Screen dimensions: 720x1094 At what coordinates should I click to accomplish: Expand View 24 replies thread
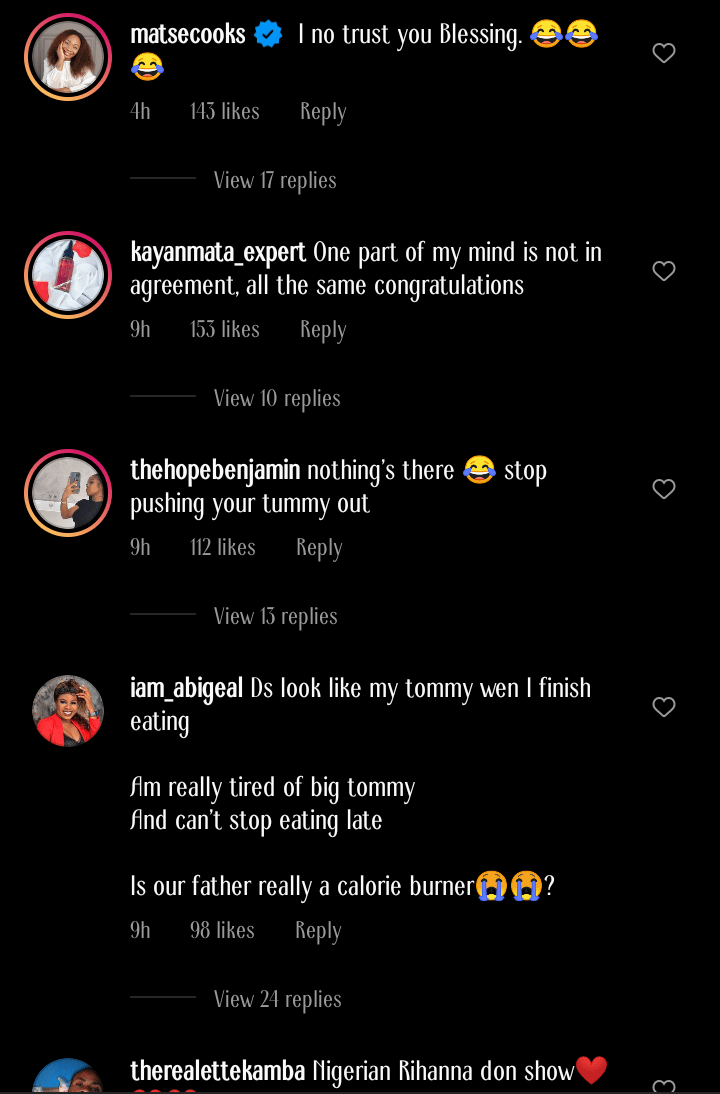(277, 999)
